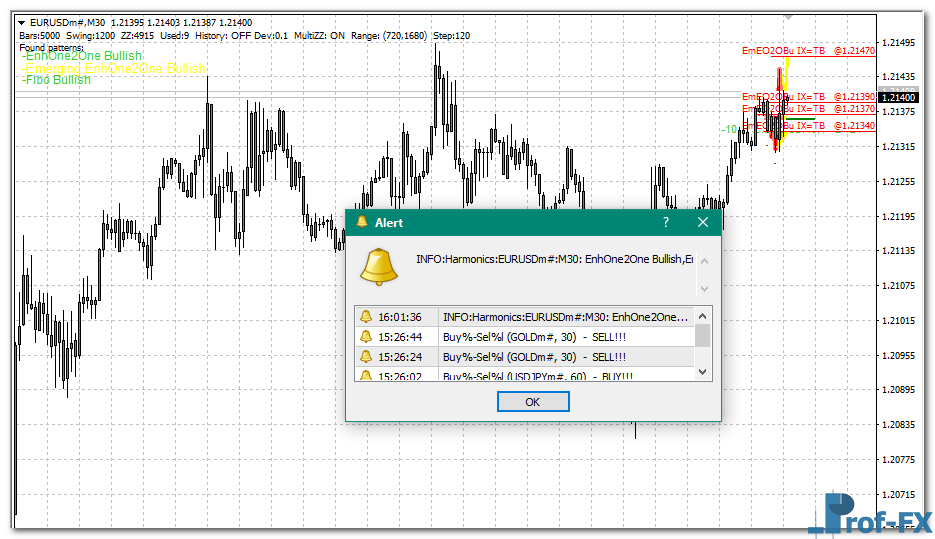Select the INFO:Harmonics EURUSDm# alert row
The height and width of the screenshot is (539, 935).
565,317
